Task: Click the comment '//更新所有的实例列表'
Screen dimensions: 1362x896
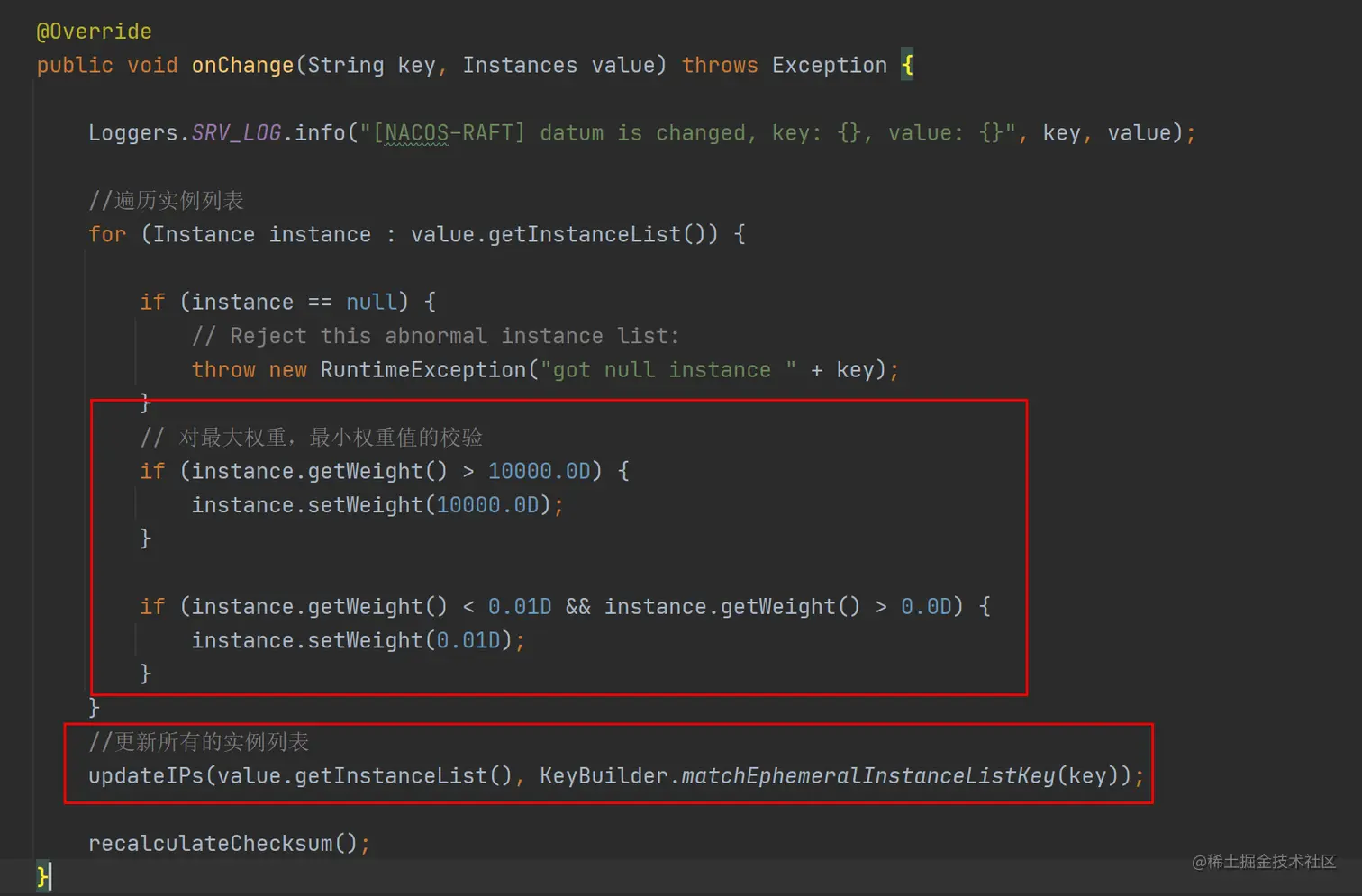Action: pyautogui.click(x=198, y=742)
